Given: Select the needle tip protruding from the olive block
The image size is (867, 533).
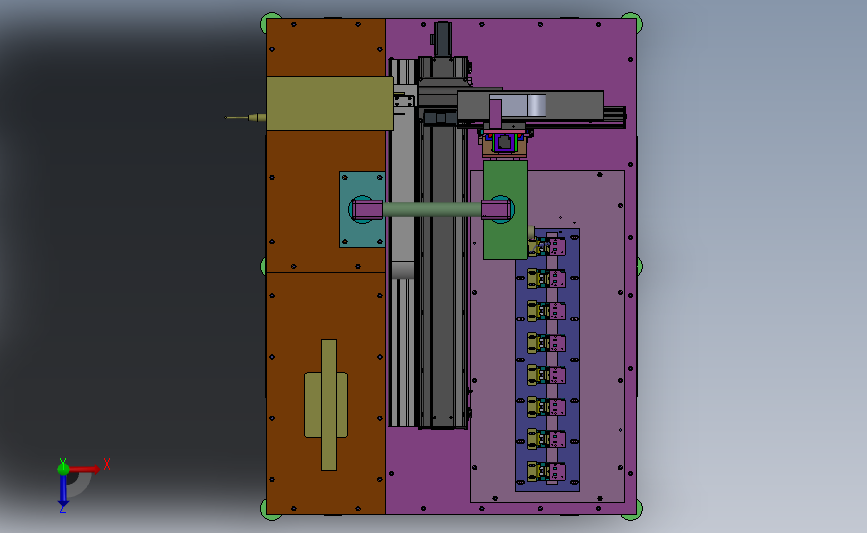Looking at the screenshot, I should point(237,118).
